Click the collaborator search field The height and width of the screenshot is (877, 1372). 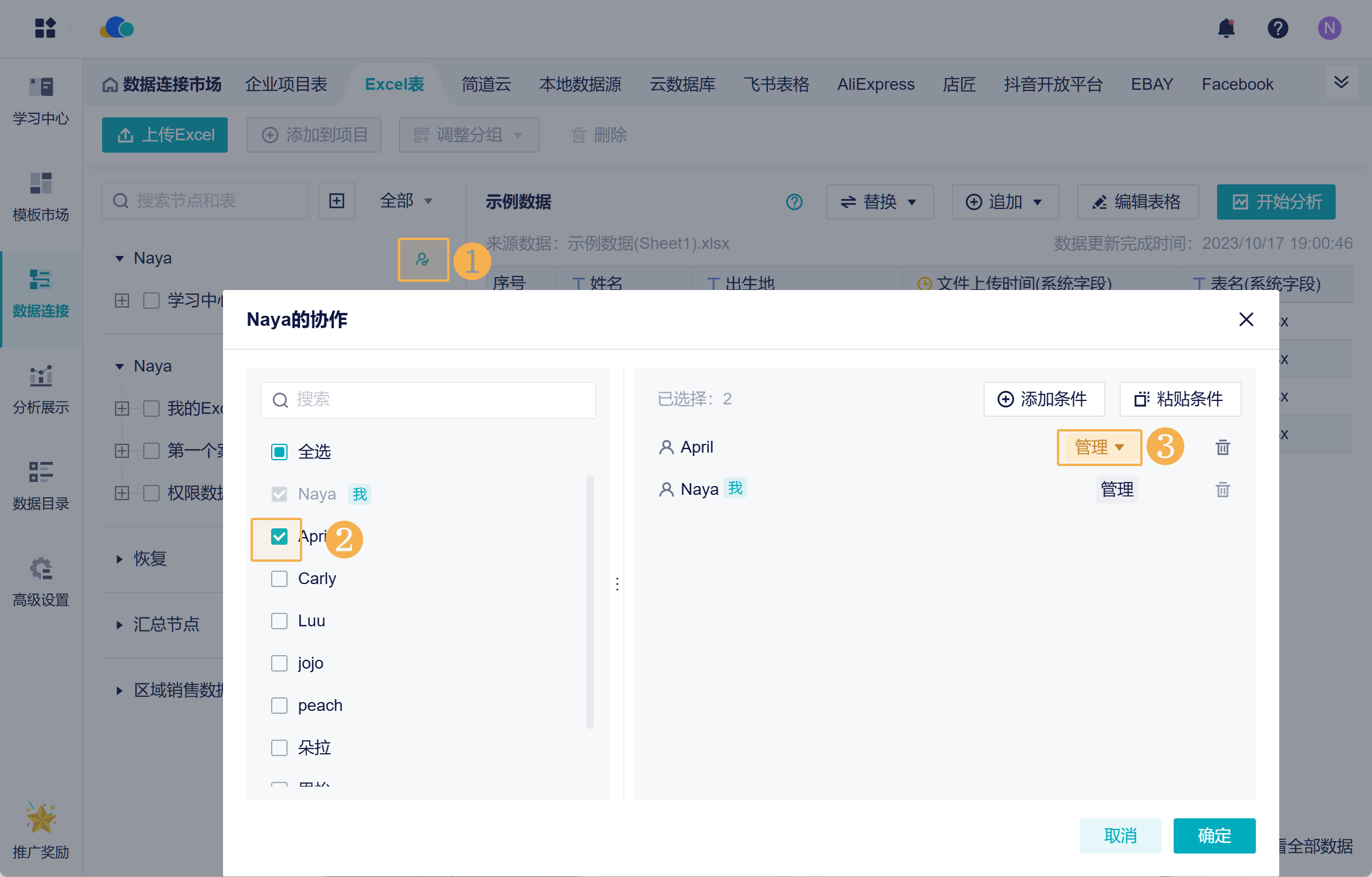428,400
